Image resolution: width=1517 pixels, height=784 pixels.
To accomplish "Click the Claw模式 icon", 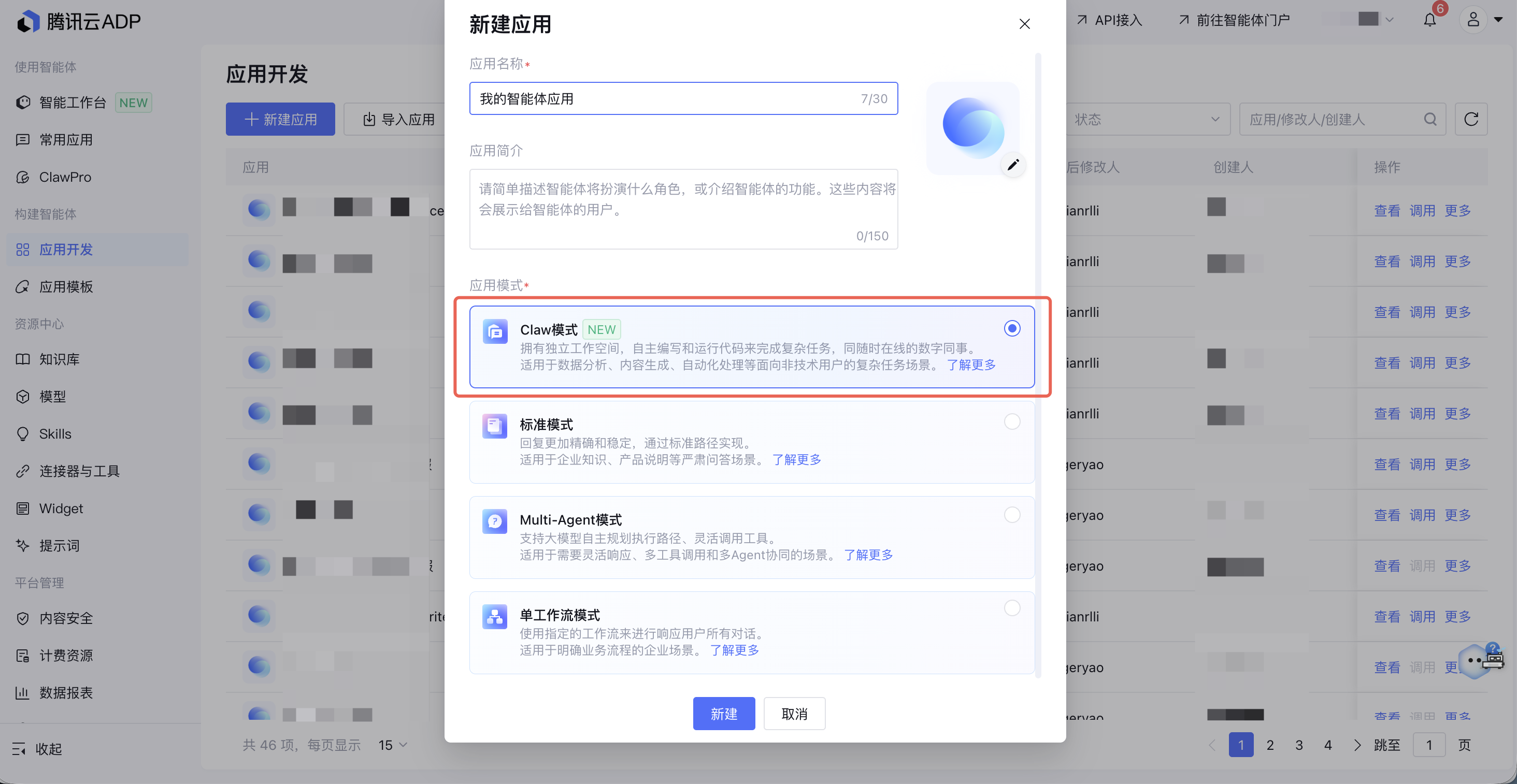I will 495,331.
